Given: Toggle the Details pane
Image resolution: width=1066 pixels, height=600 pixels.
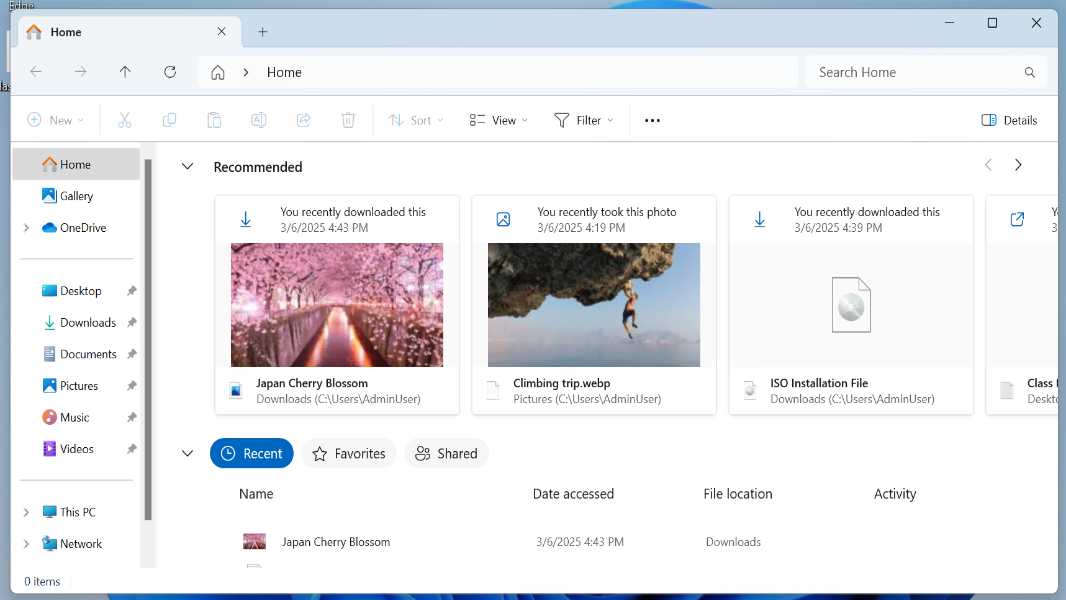Looking at the screenshot, I should coord(1009,119).
